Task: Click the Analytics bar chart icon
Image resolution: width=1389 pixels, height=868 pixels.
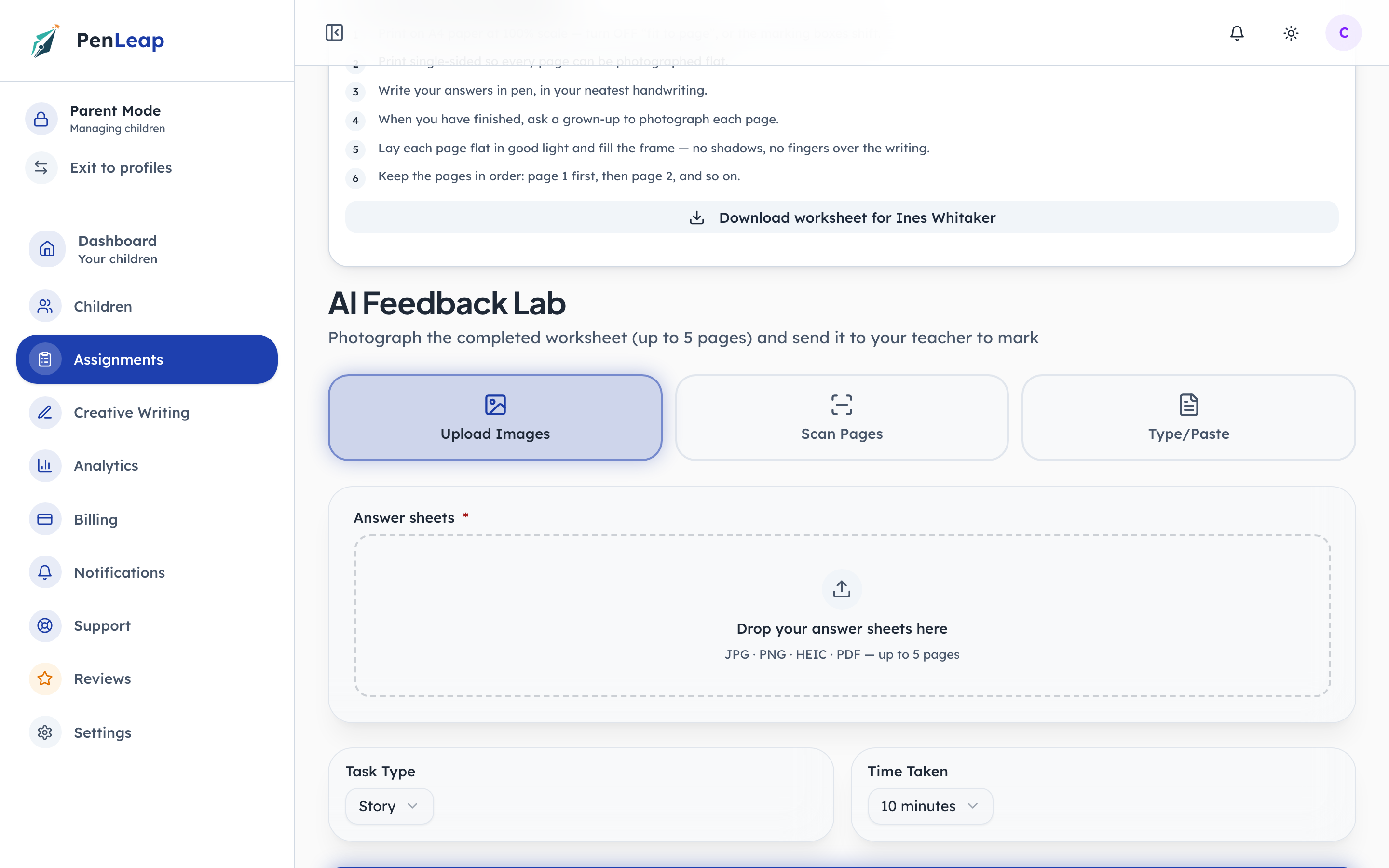Action: 45,465
